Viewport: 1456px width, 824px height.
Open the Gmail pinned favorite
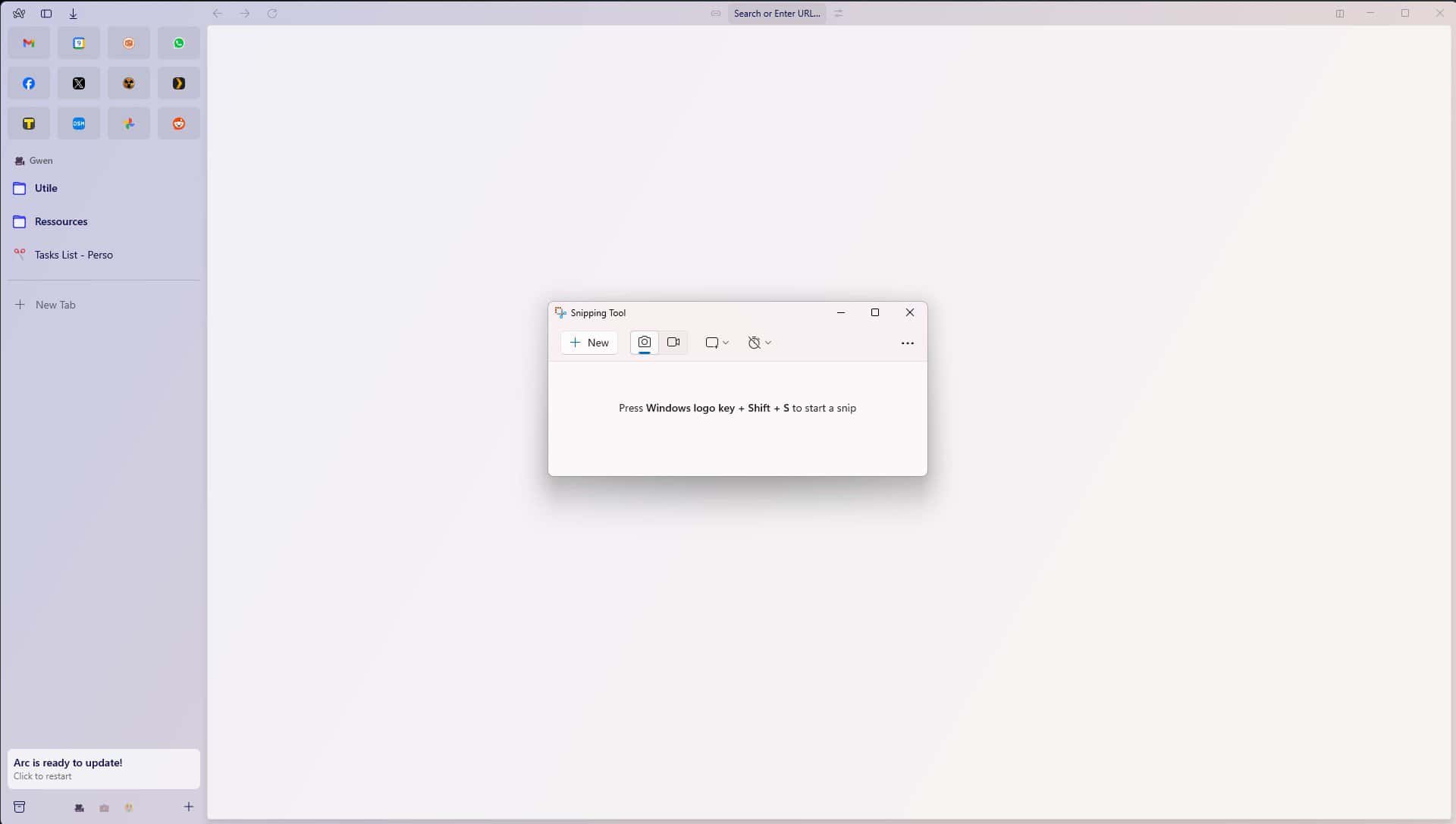(x=29, y=43)
